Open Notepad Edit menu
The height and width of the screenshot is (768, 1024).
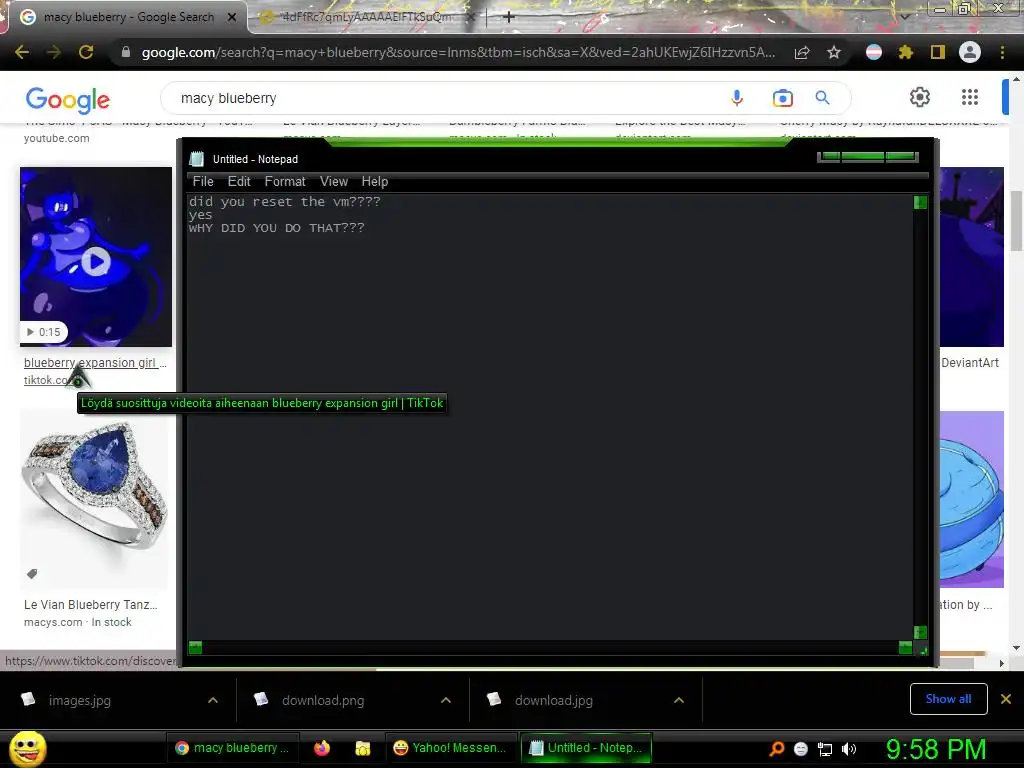[239, 182]
